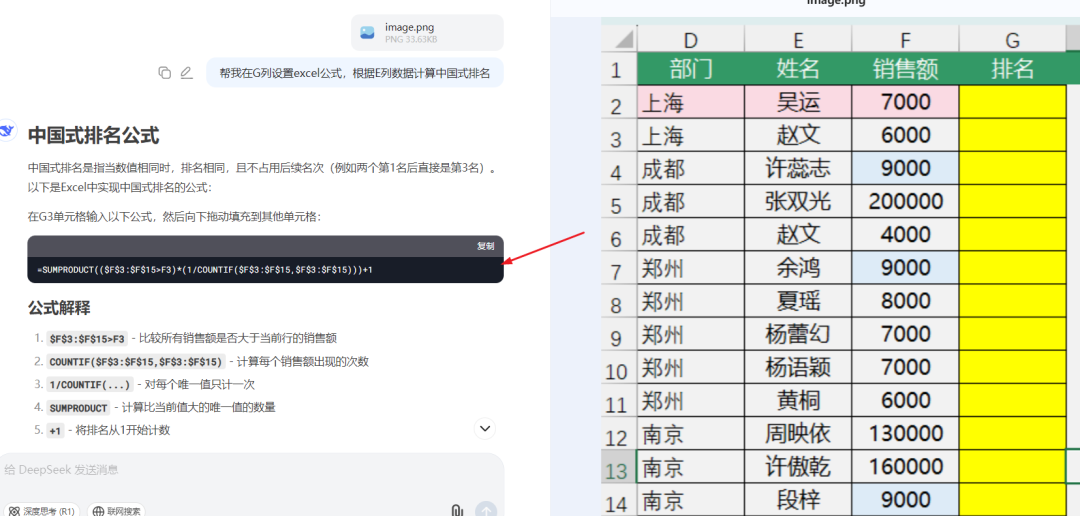Click the yellow 排名 cell in 吴运's row
The image size is (1080, 516).
click(x=1012, y=102)
